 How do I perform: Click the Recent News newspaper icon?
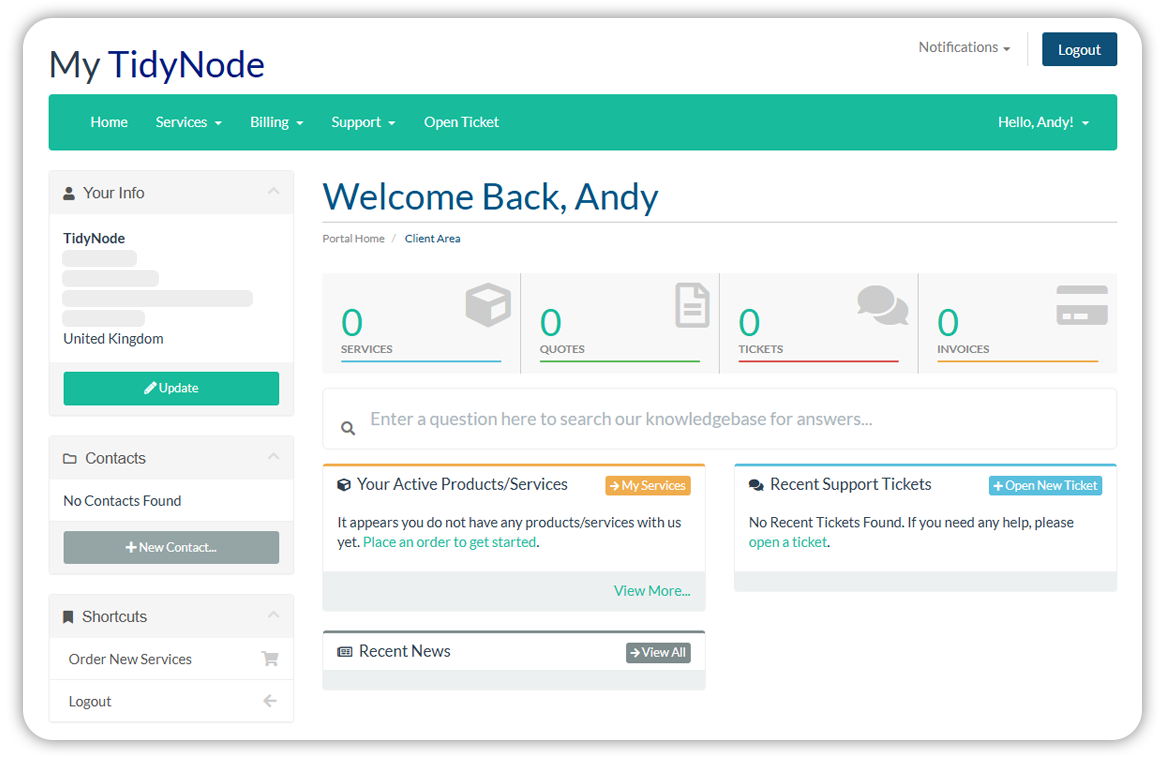tap(345, 652)
